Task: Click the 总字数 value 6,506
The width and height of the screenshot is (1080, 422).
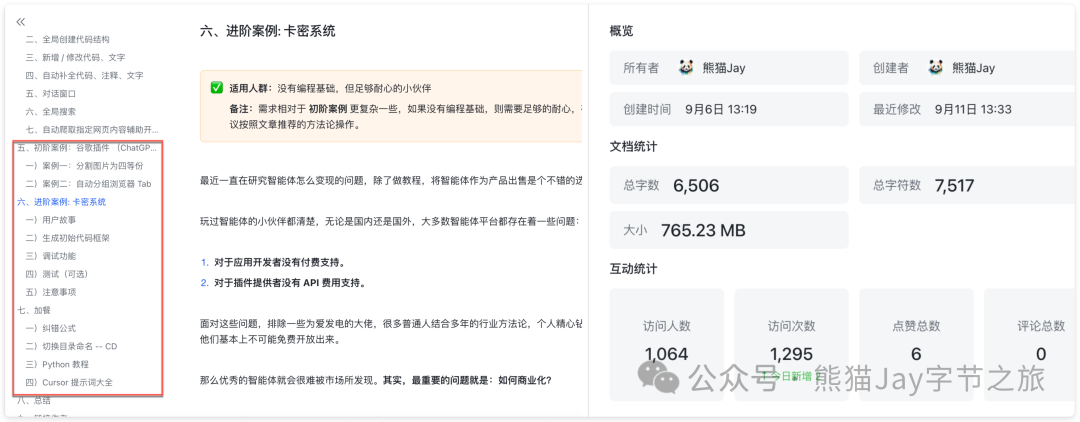Action: coord(696,185)
